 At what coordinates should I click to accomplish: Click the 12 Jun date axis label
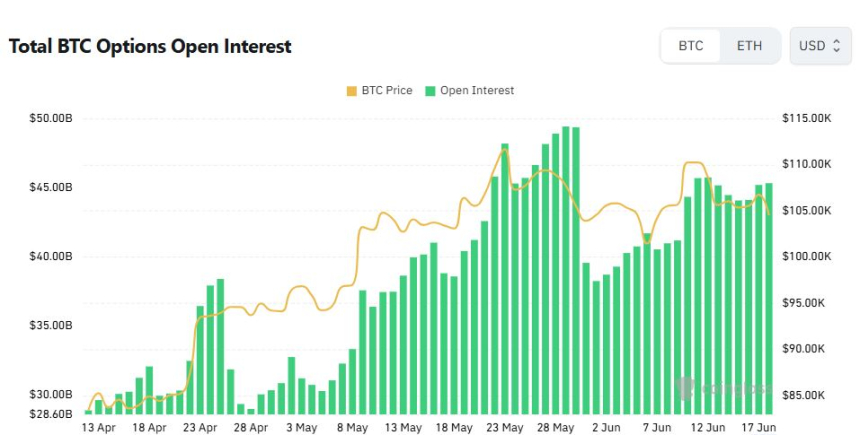click(x=708, y=427)
